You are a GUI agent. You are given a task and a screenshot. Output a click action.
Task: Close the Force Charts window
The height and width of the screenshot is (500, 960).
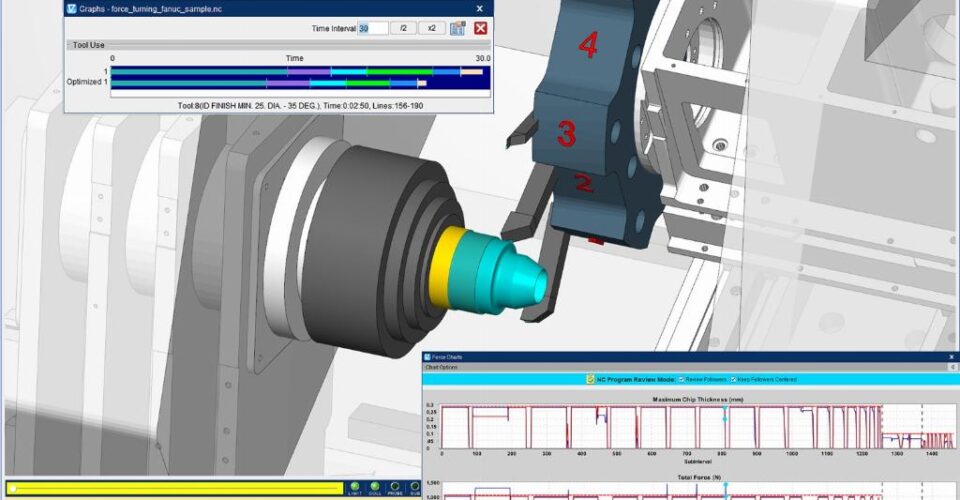(951, 357)
